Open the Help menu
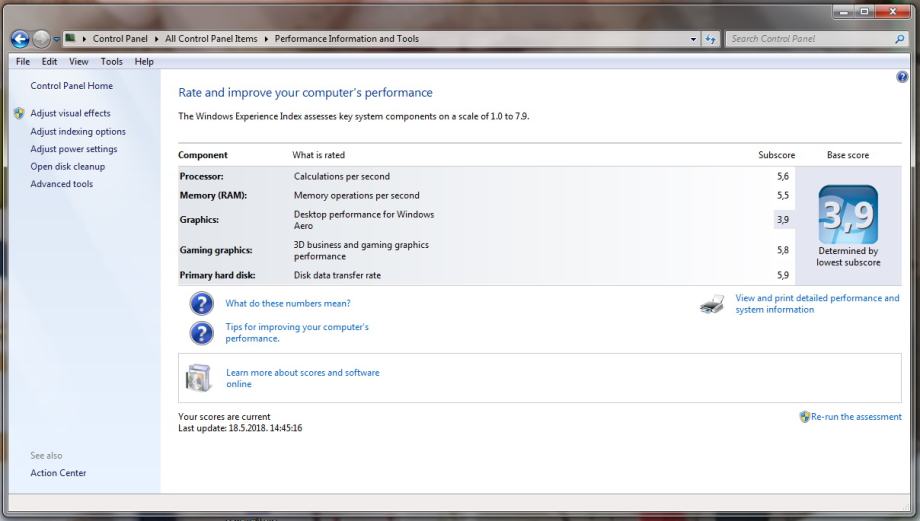920x521 pixels. tap(144, 62)
